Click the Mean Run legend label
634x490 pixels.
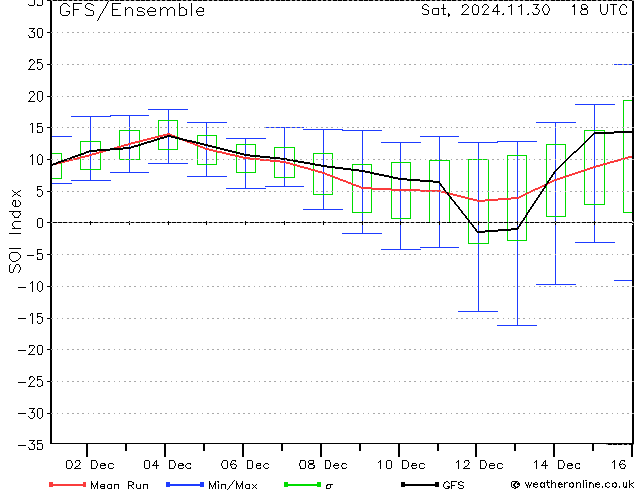[x=119, y=485]
